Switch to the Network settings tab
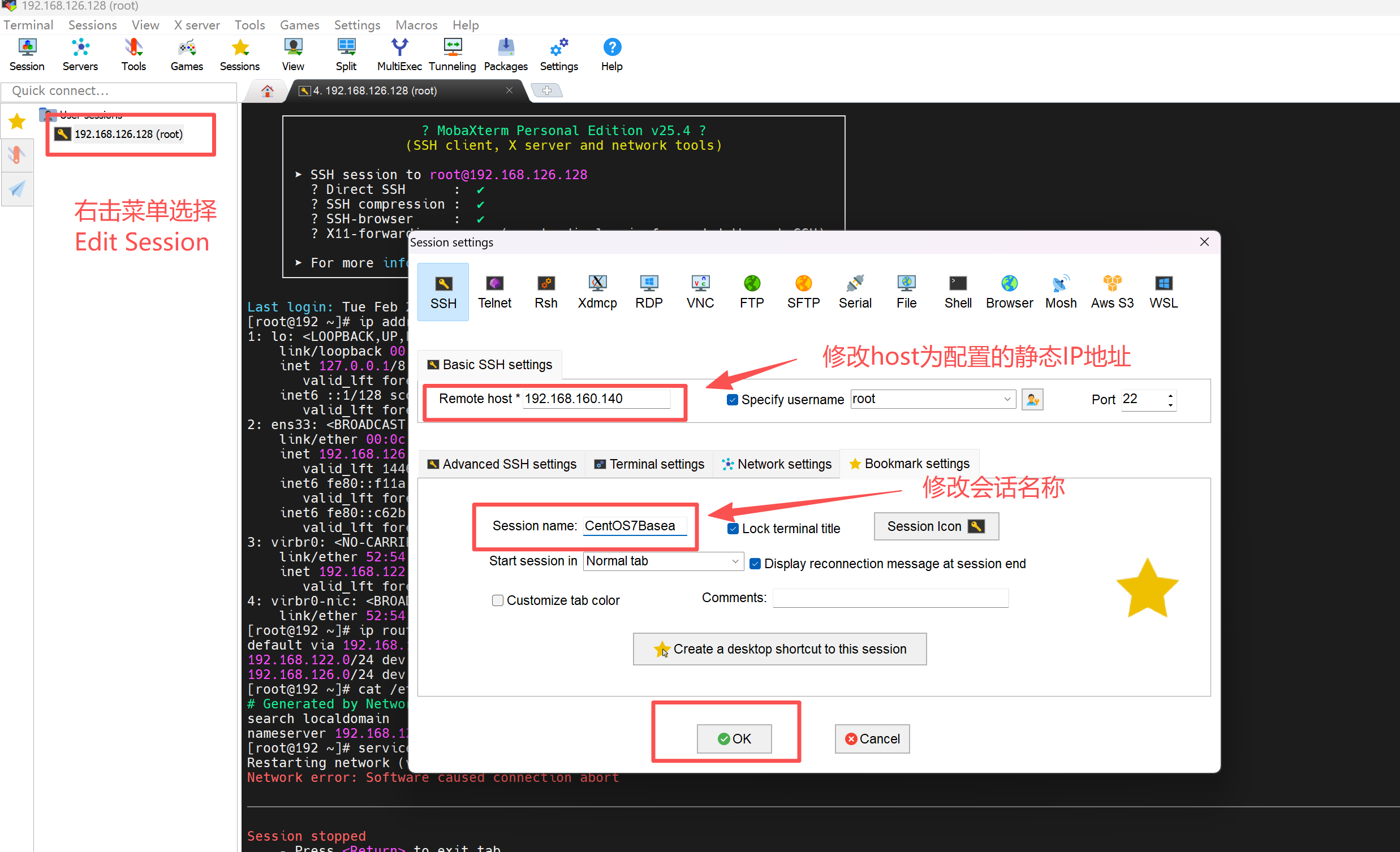 (776, 465)
